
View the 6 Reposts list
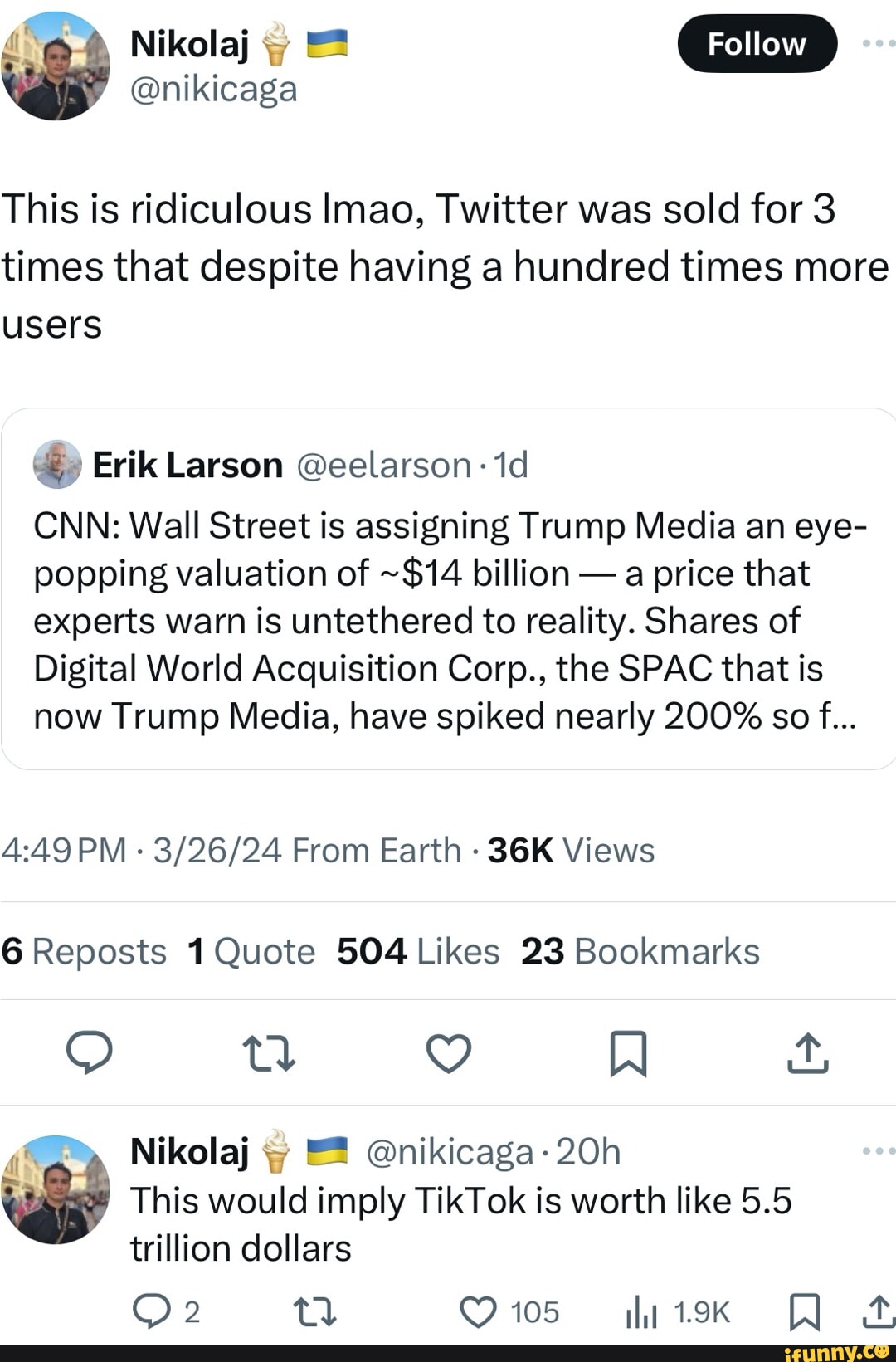(x=84, y=951)
